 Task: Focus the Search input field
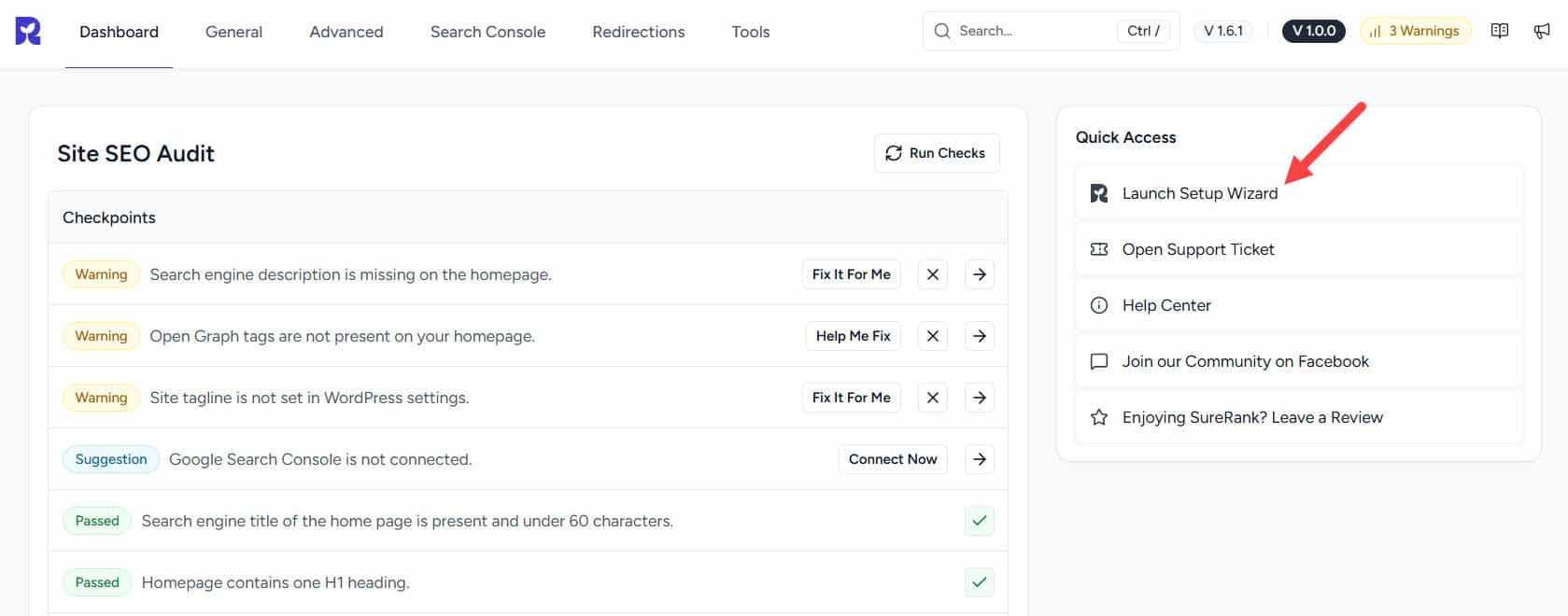click(x=1027, y=31)
